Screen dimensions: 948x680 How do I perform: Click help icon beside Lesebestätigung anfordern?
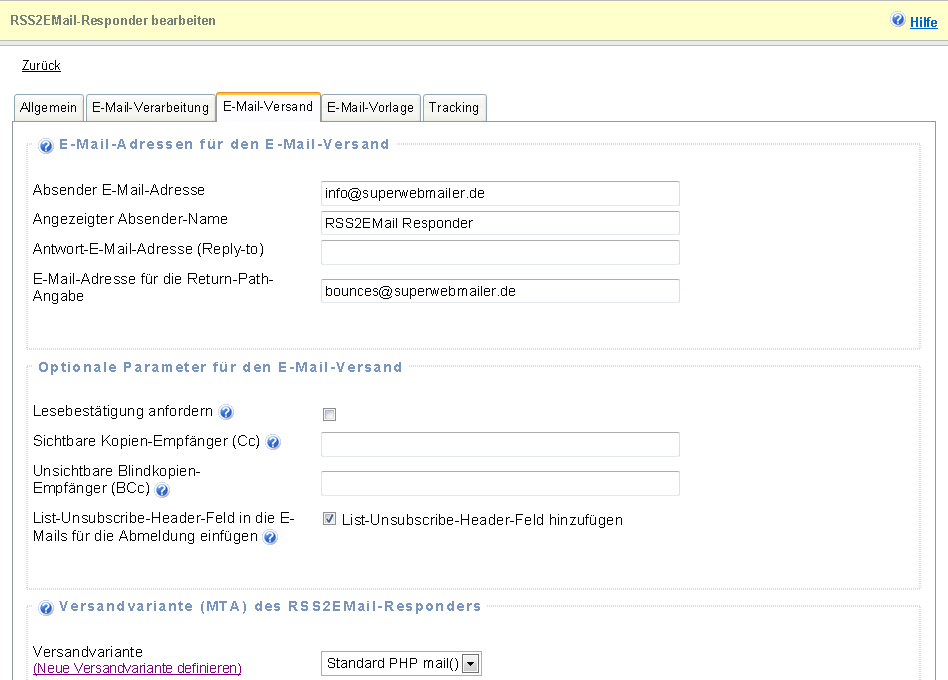point(226,412)
